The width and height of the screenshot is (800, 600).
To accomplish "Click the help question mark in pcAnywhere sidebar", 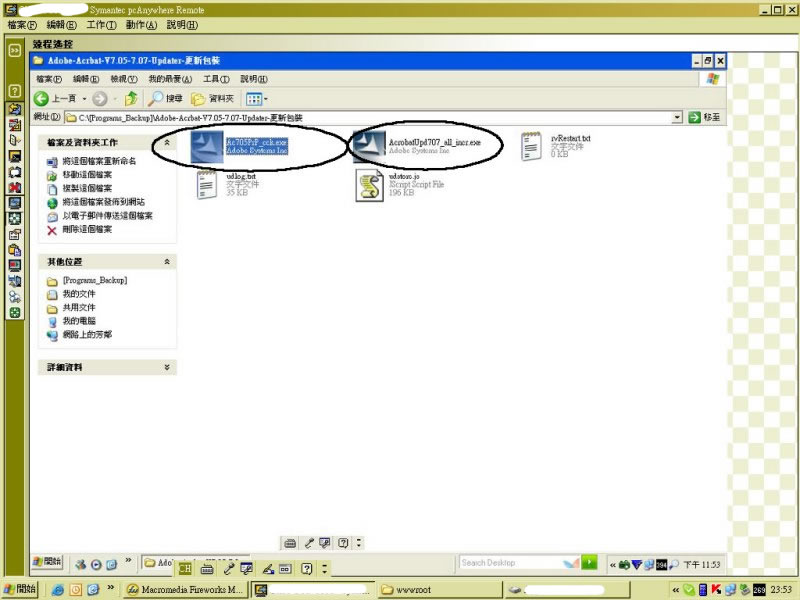I will (15, 91).
